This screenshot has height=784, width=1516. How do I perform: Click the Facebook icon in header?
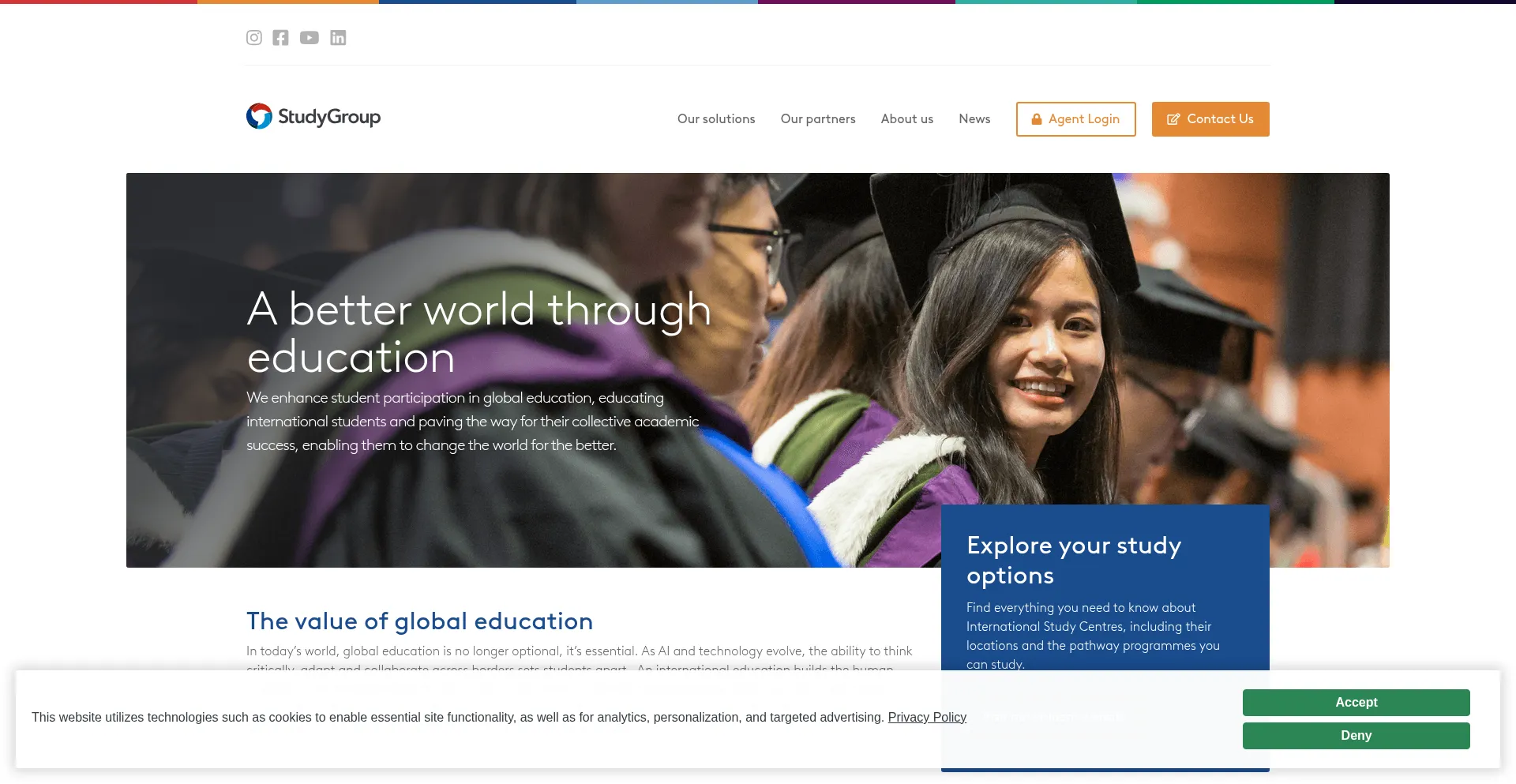[x=280, y=38]
